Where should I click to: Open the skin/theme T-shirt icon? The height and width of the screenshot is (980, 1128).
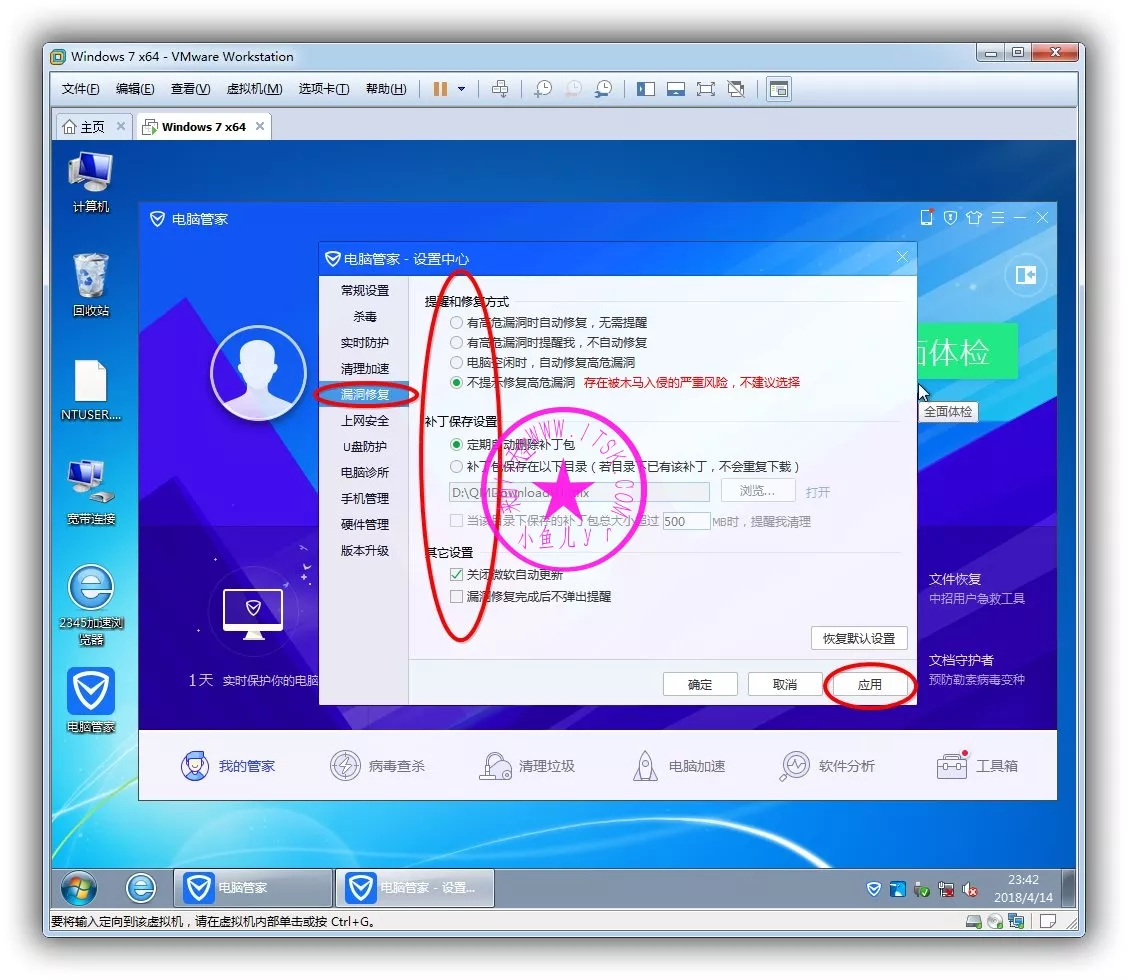pyautogui.click(x=973, y=217)
